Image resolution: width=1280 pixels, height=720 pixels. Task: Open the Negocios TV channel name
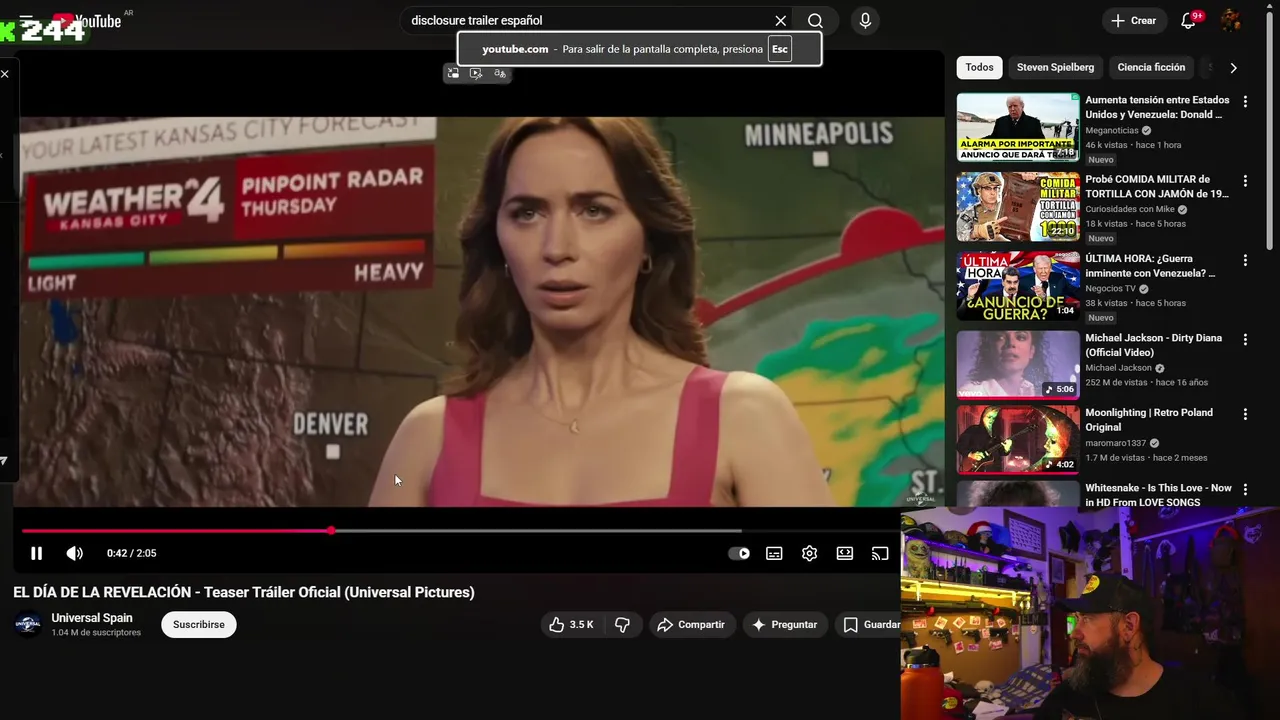1111,288
